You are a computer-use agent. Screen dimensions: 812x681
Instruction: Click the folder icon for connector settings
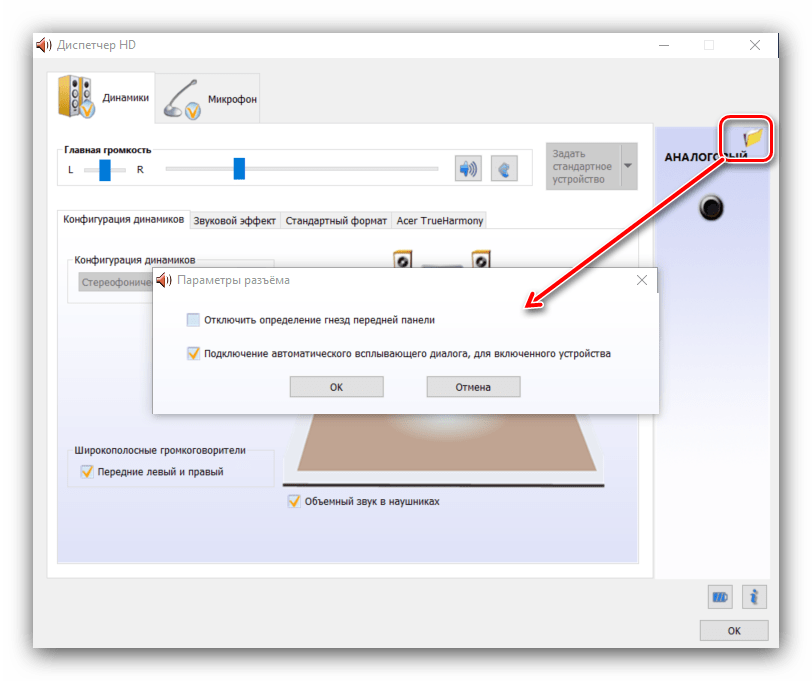click(752, 138)
